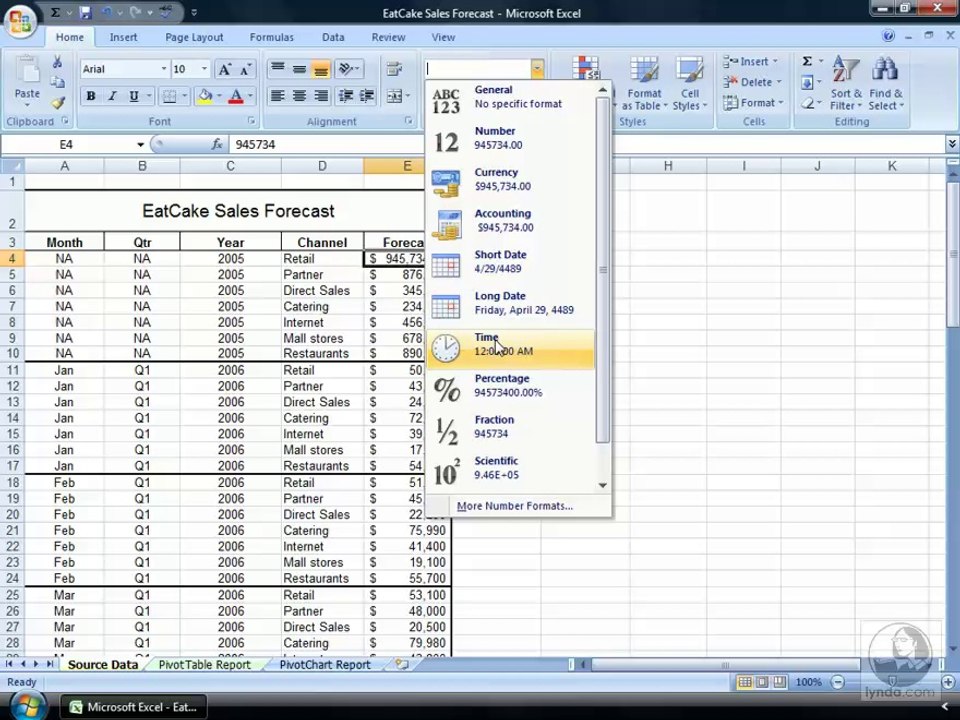Toggle Top Align vertical alignment
The height and width of the screenshot is (720, 960).
click(x=277, y=69)
